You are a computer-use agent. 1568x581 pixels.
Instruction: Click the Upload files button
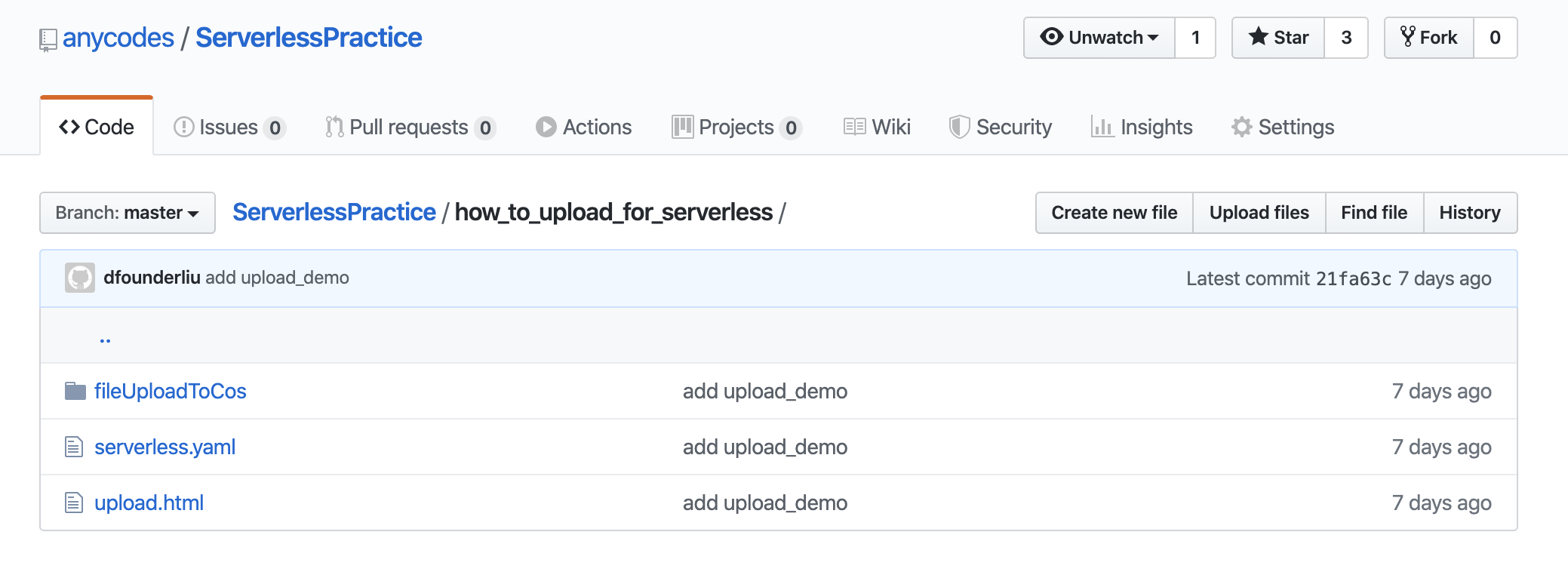tap(1259, 213)
